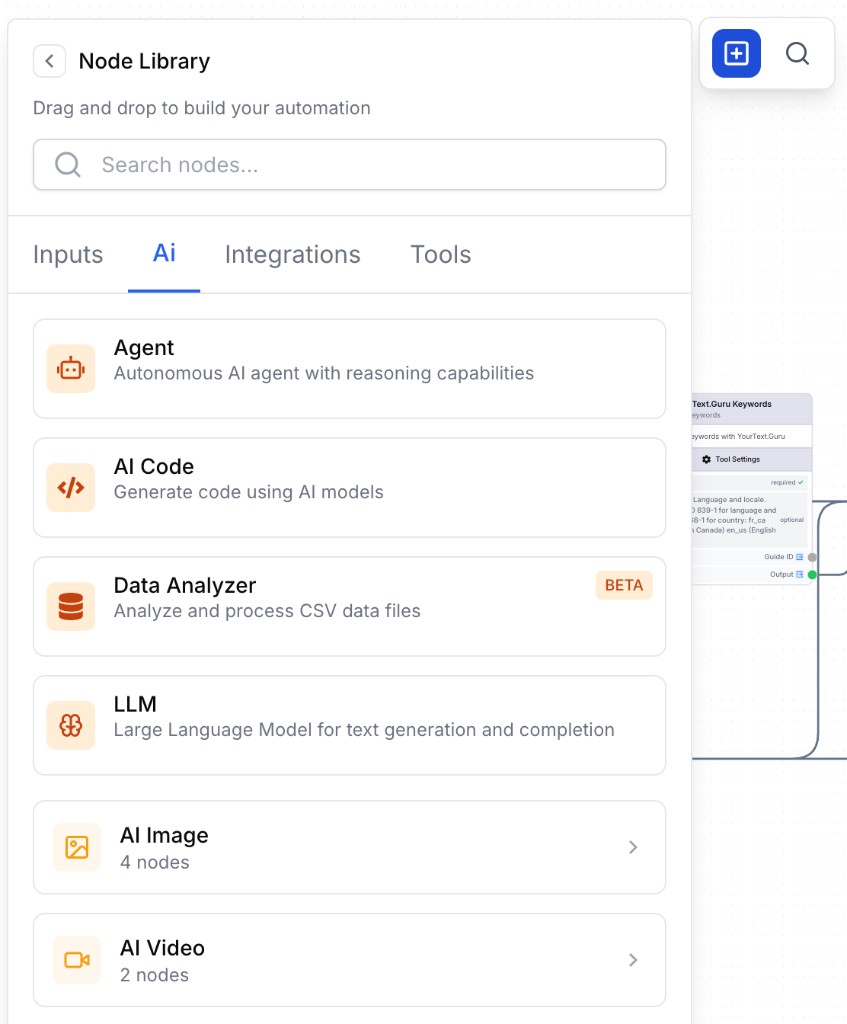Click 'Generate code using AI models' description
The width and height of the screenshot is (847, 1024).
tap(249, 492)
